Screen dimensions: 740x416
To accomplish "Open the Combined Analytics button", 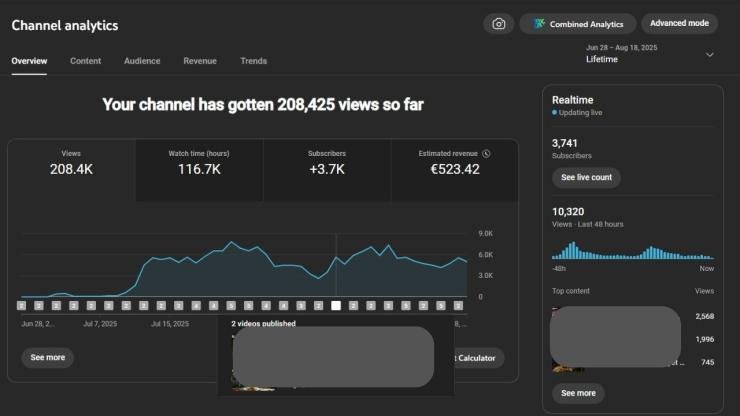I will pyautogui.click(x=578, y=24).
